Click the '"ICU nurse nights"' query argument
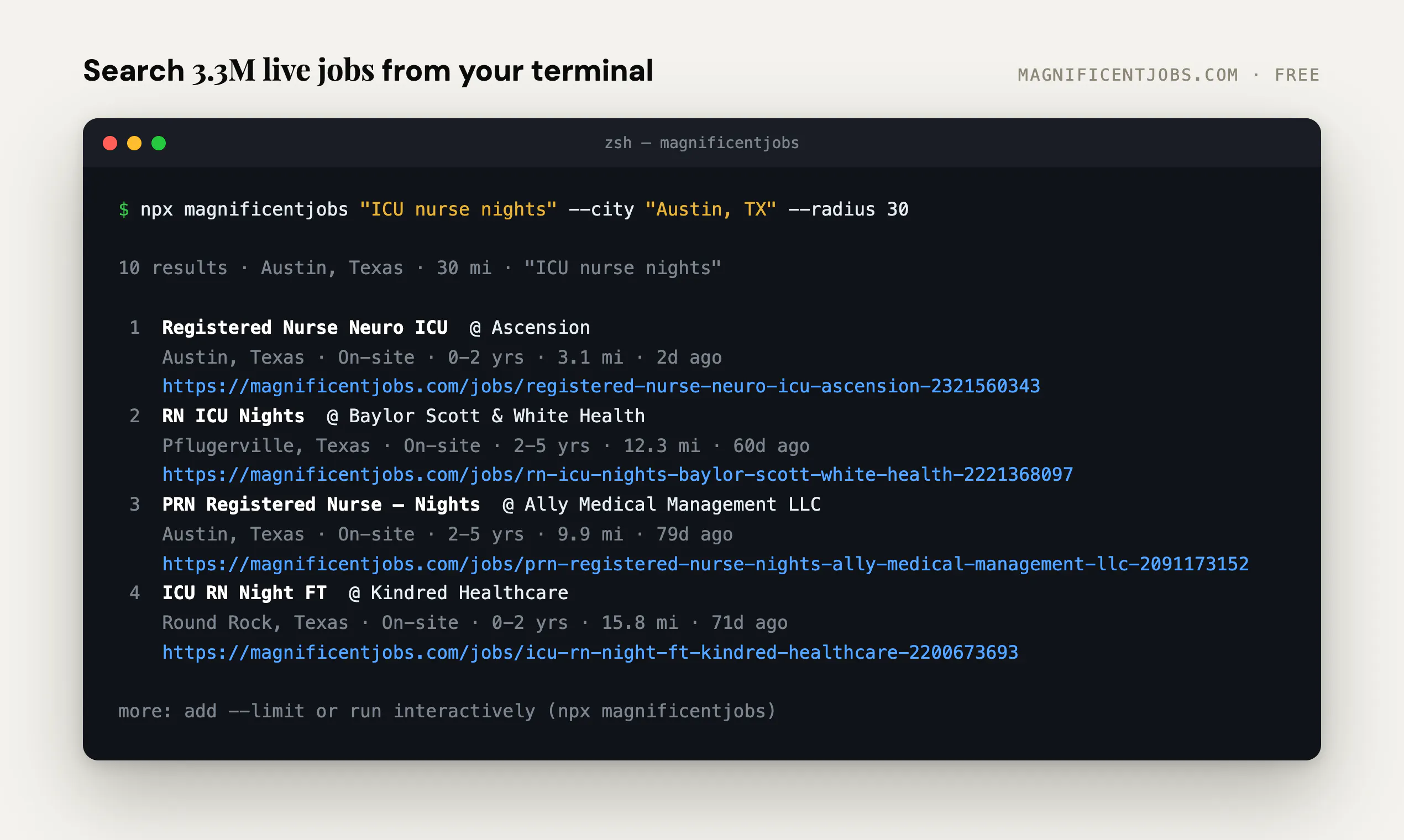This screenshot has width=1404, height=840. pyautogui.click(x=458, y=209)
